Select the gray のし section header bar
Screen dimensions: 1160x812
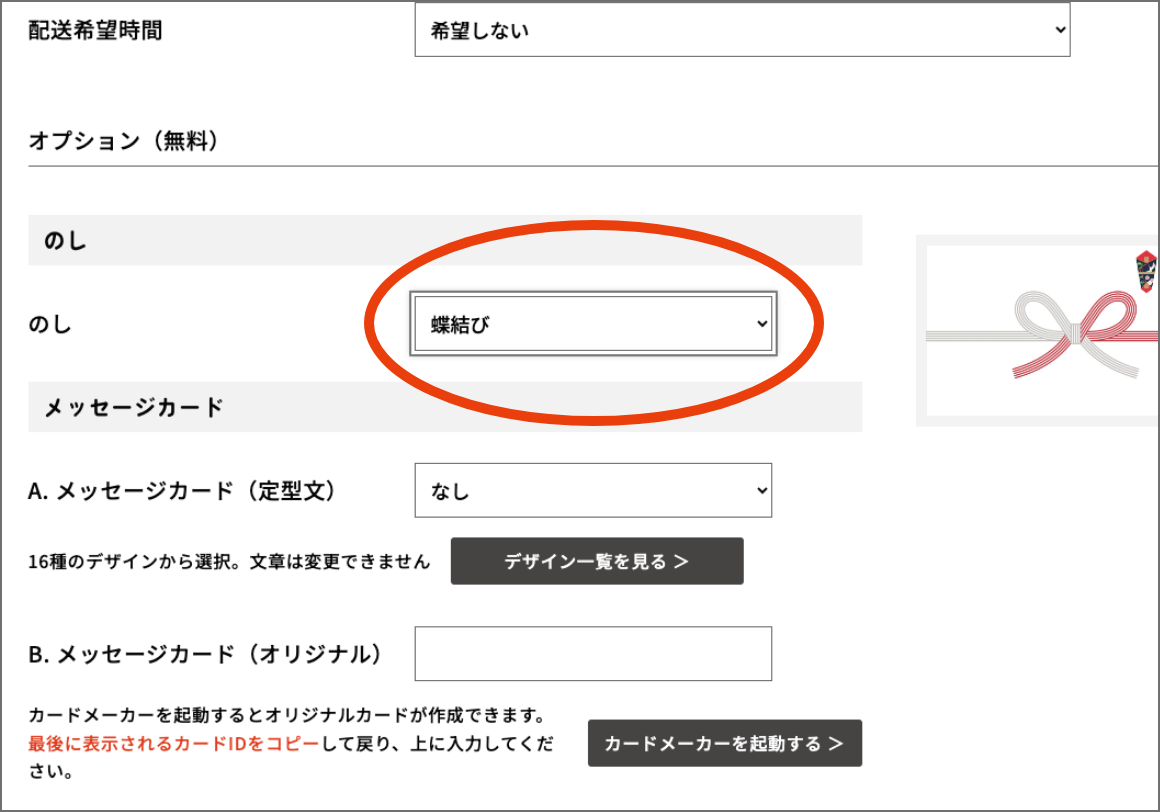point(444,240)
